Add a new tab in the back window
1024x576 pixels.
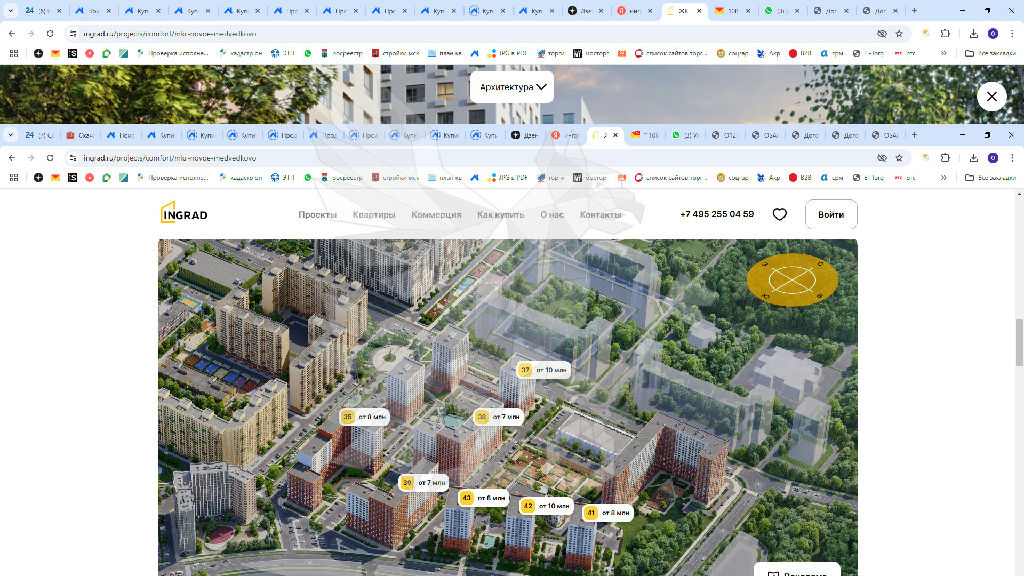coord(914,10)
